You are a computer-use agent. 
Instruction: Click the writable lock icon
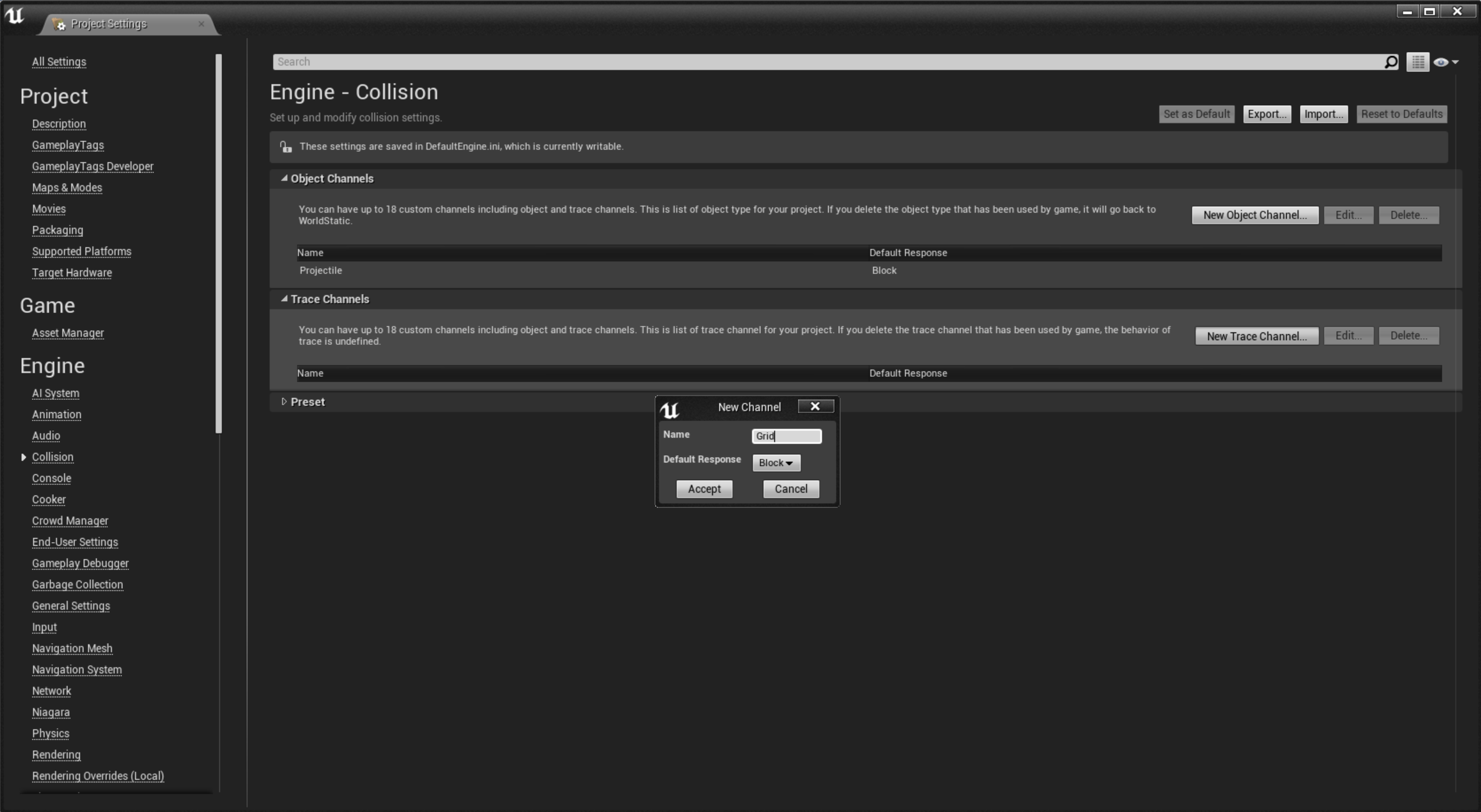pyautogui.click(x=286, y=147)
